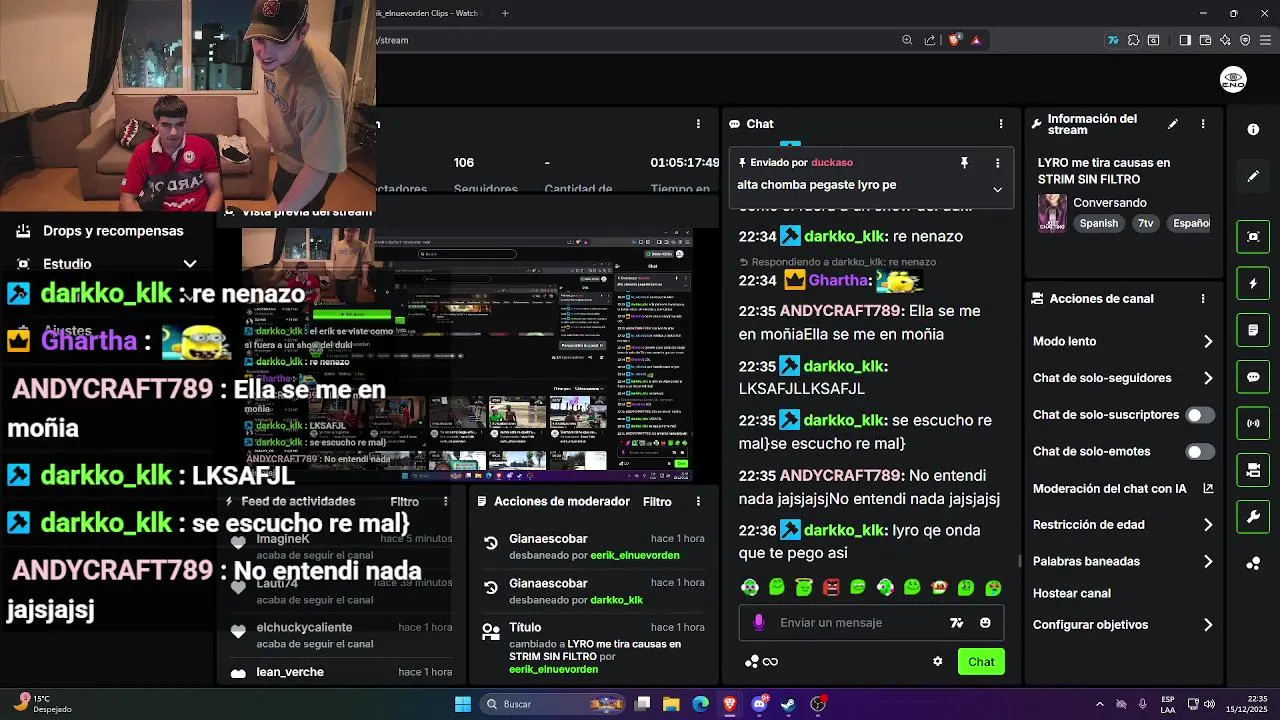Click the Brave Shields lion icon
1280x720 pixels.
(x=954, y=40)
